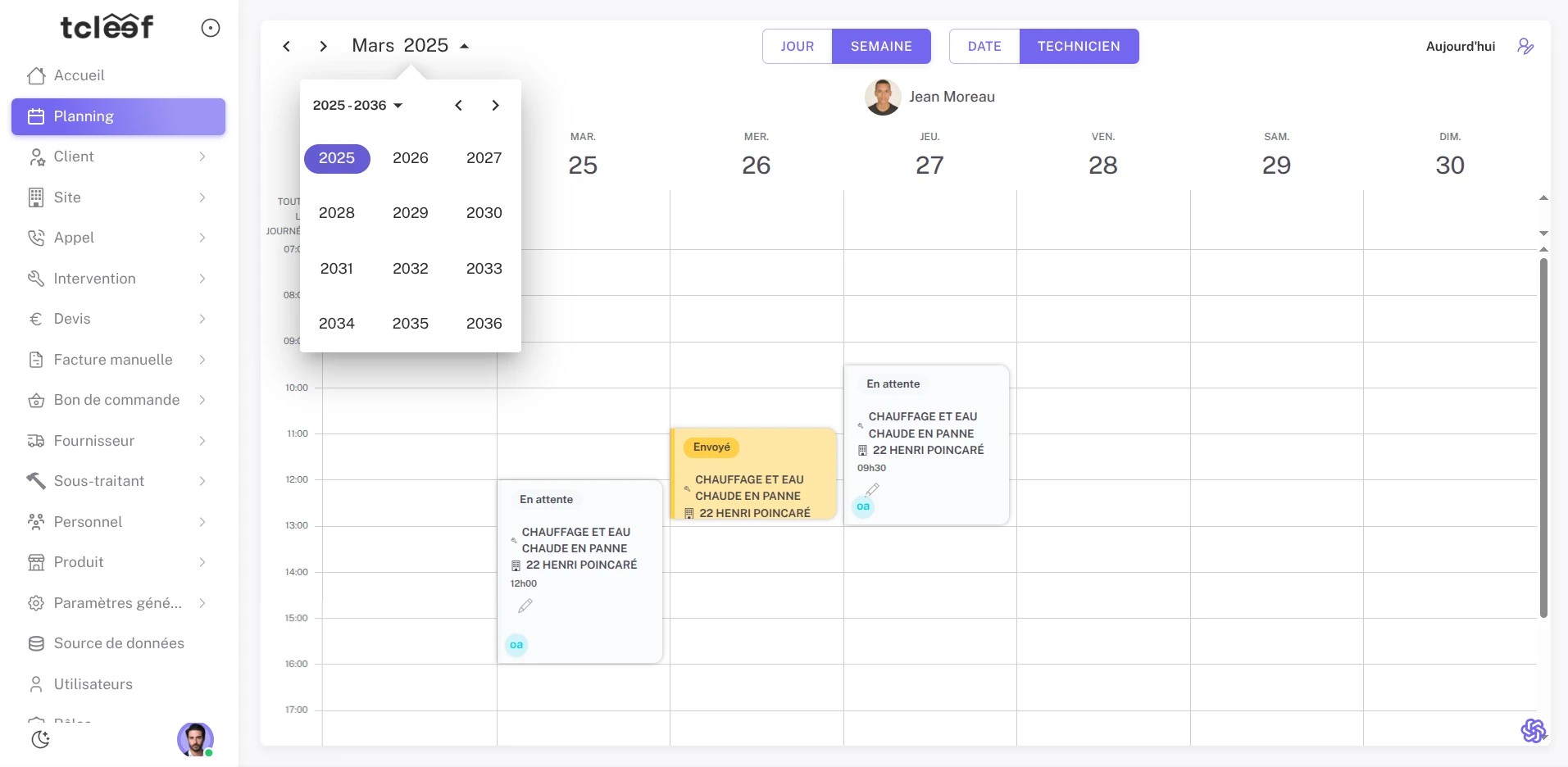
Task: Open the 2025-2036 year range dropdown
Action: [357, 105]
